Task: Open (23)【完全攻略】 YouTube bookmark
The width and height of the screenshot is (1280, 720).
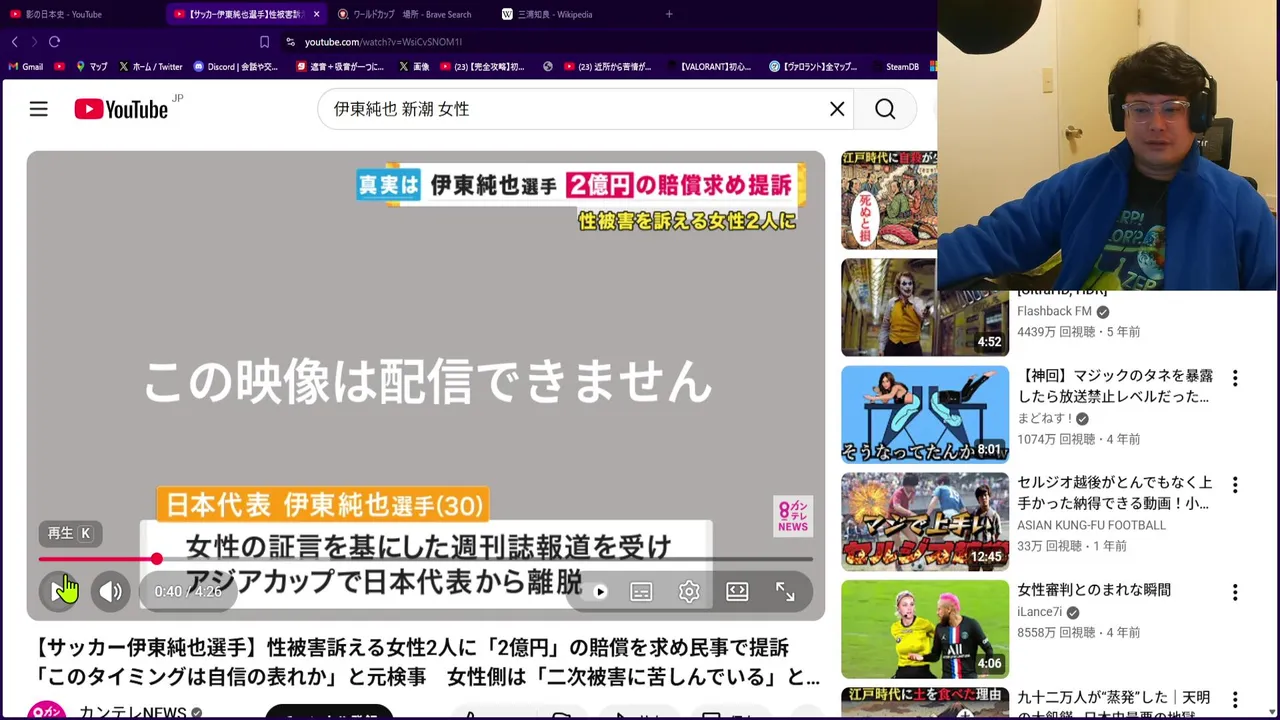Action: coord(482,67)
